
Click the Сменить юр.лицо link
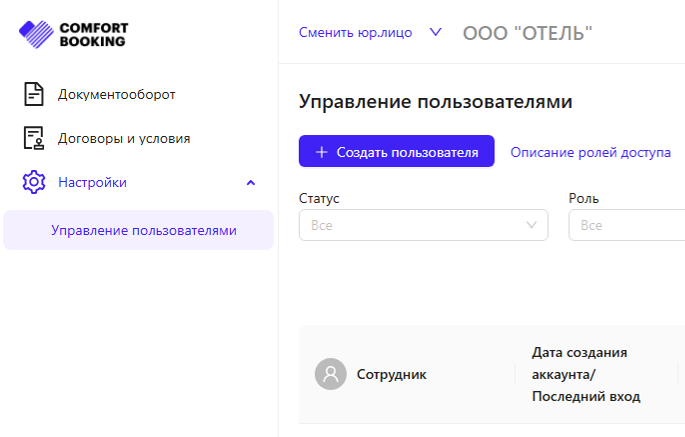click(x=355, y=32)
